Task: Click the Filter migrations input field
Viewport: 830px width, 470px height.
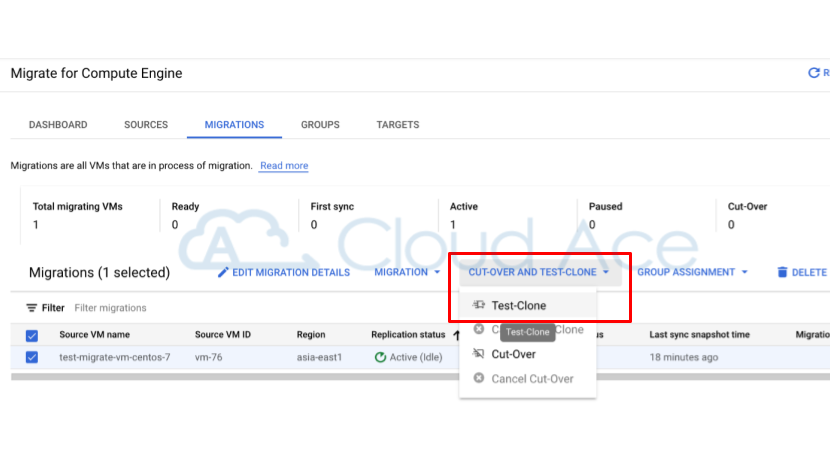Action: click(110, 308)
